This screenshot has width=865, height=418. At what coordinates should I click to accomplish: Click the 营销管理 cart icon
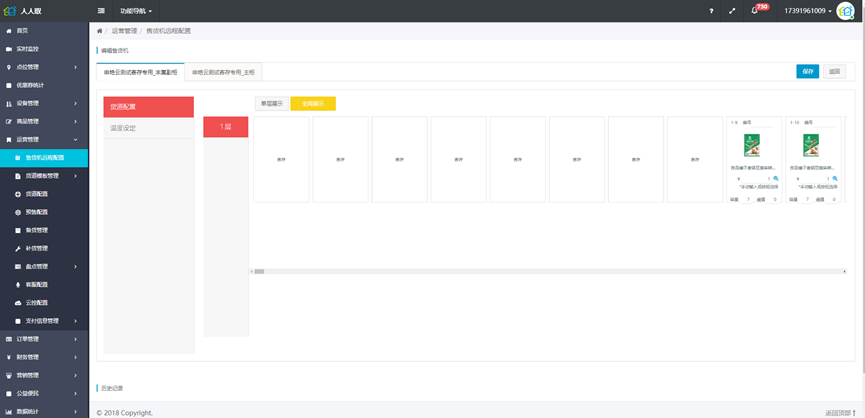pyautogui.click(x=8, y=376)
